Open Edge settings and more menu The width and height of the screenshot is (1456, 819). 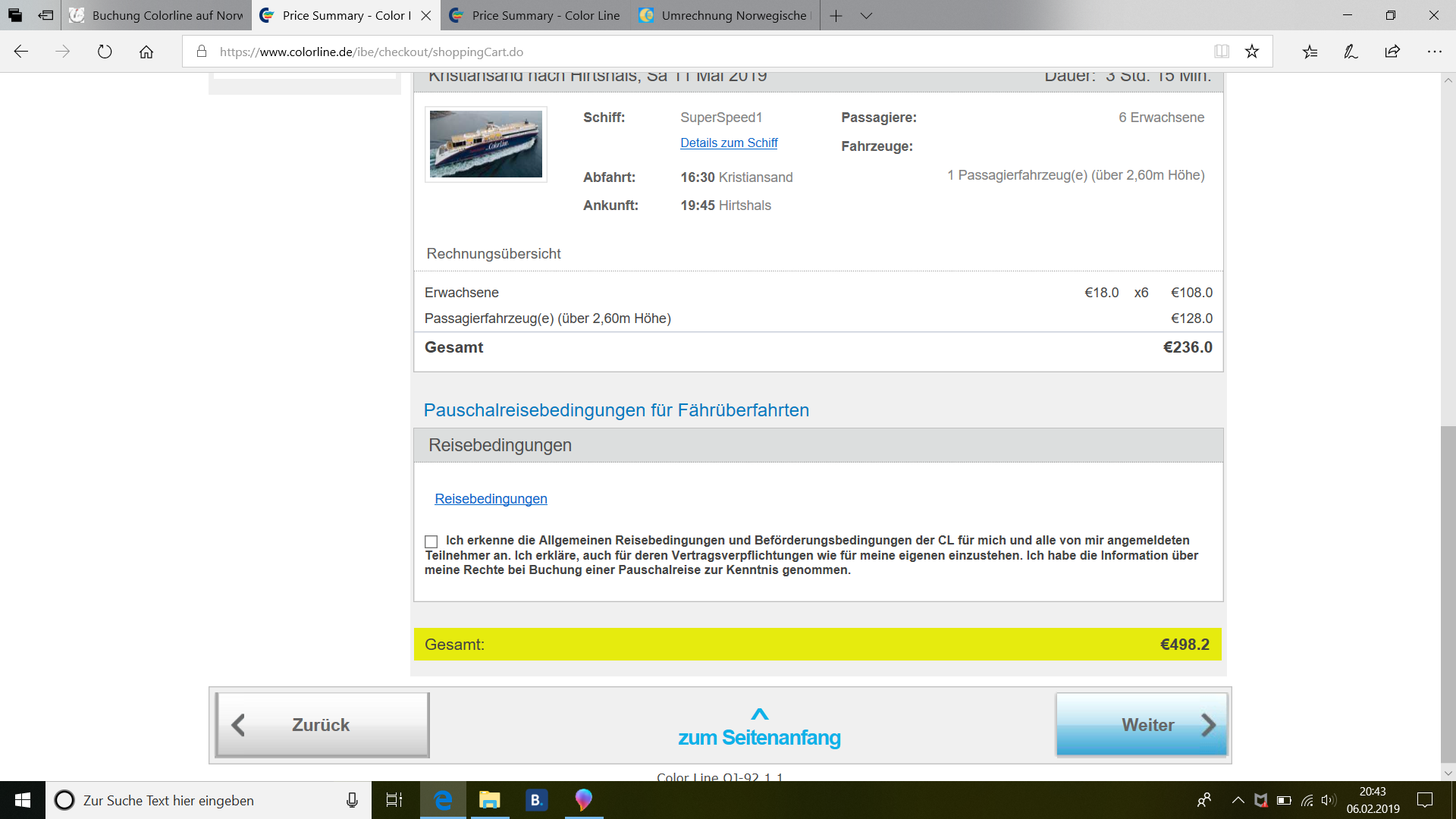coord(1434,52)
